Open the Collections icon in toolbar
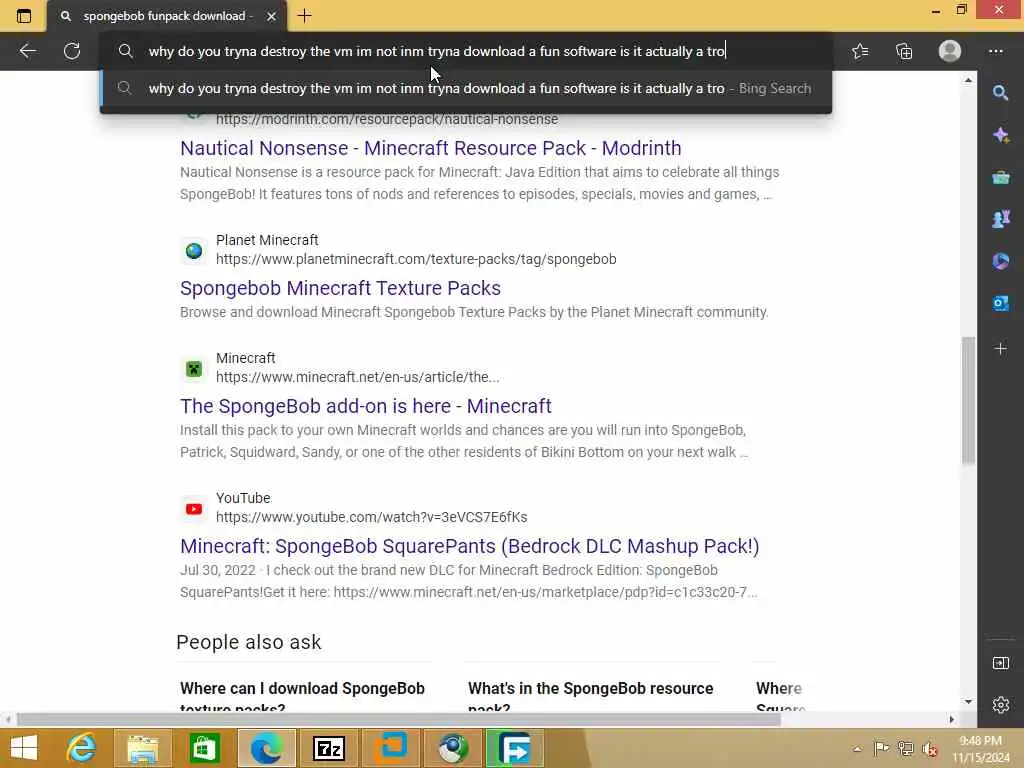The height and width of the screenshot is (768, 1024). tap(904, 51)
